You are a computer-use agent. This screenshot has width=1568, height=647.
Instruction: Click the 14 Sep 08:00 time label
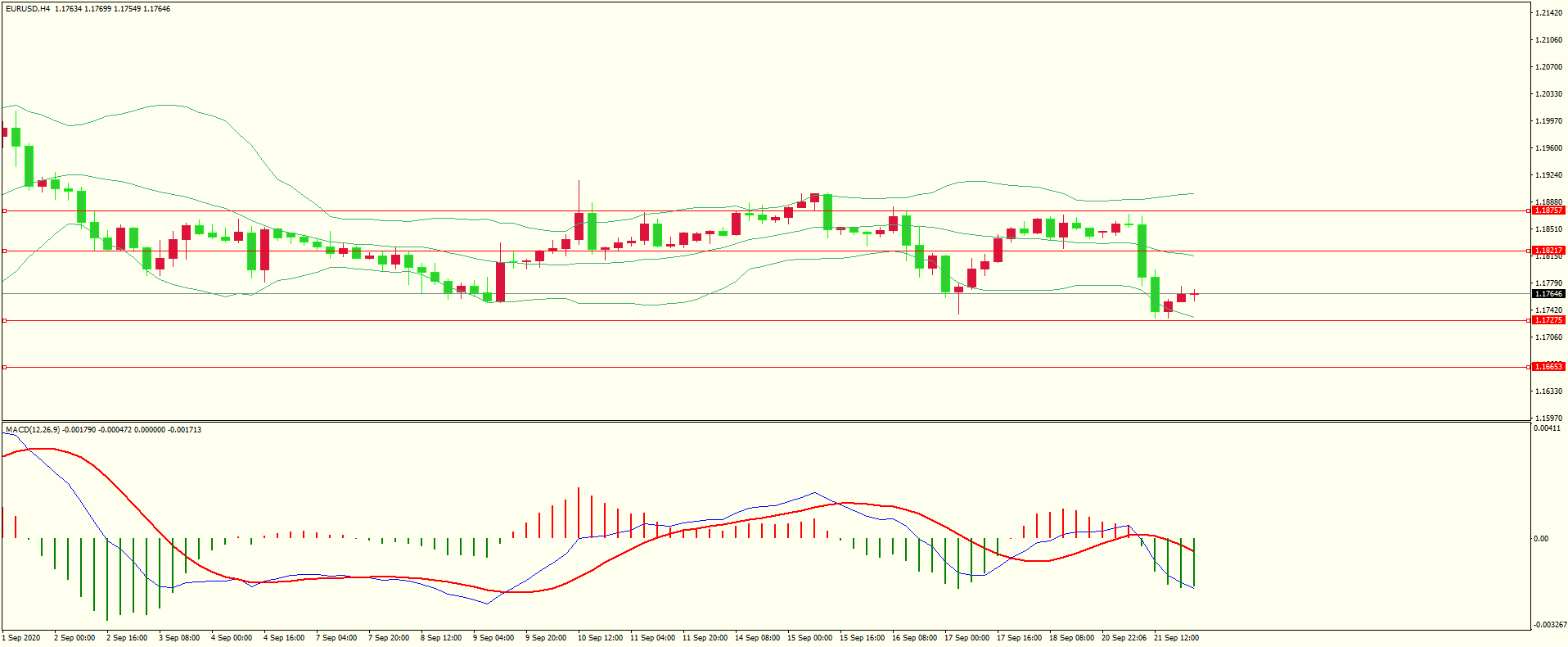[757, 638]
